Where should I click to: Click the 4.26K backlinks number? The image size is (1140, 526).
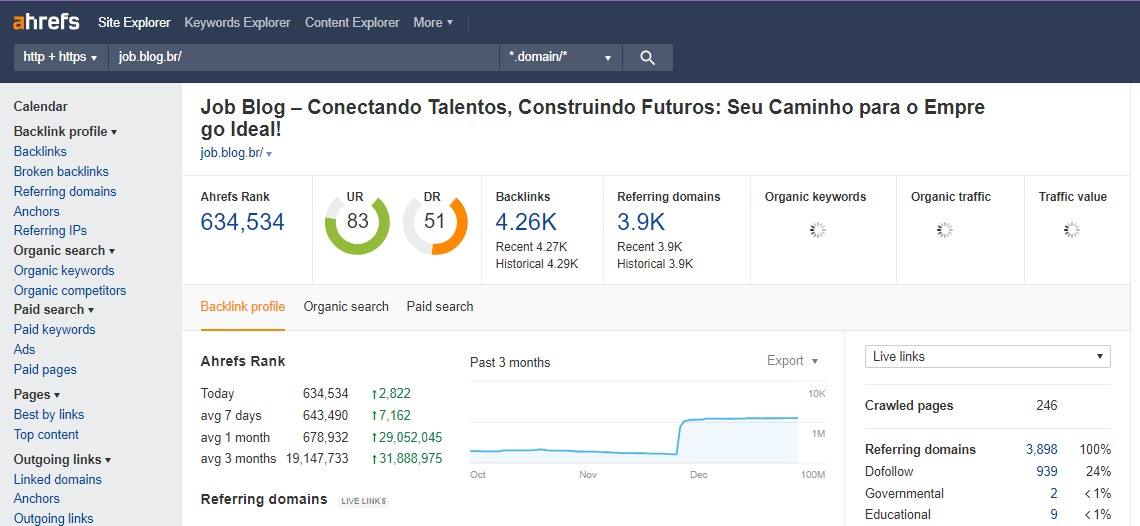click(526, 222)
